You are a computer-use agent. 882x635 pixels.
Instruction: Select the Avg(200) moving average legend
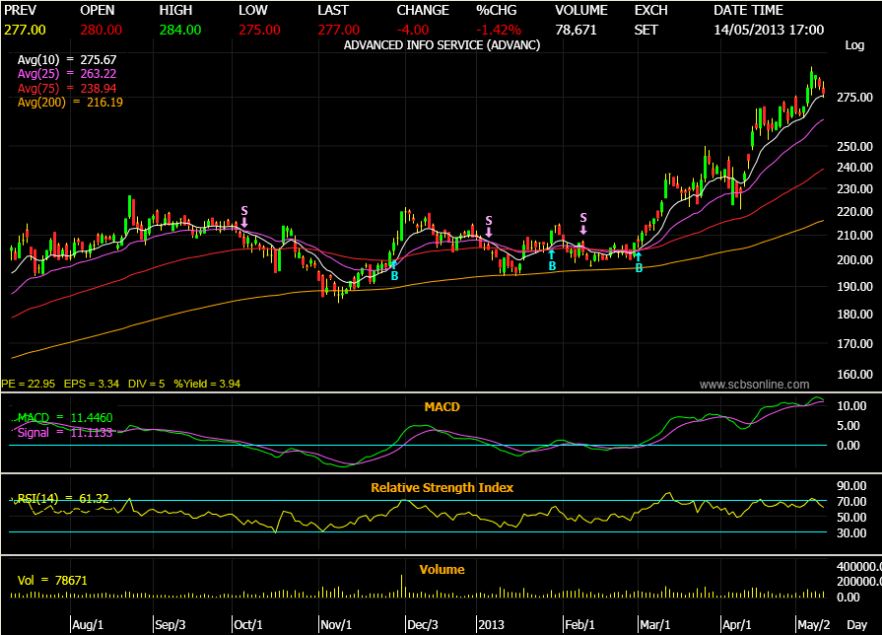click(x=70, y=102)
